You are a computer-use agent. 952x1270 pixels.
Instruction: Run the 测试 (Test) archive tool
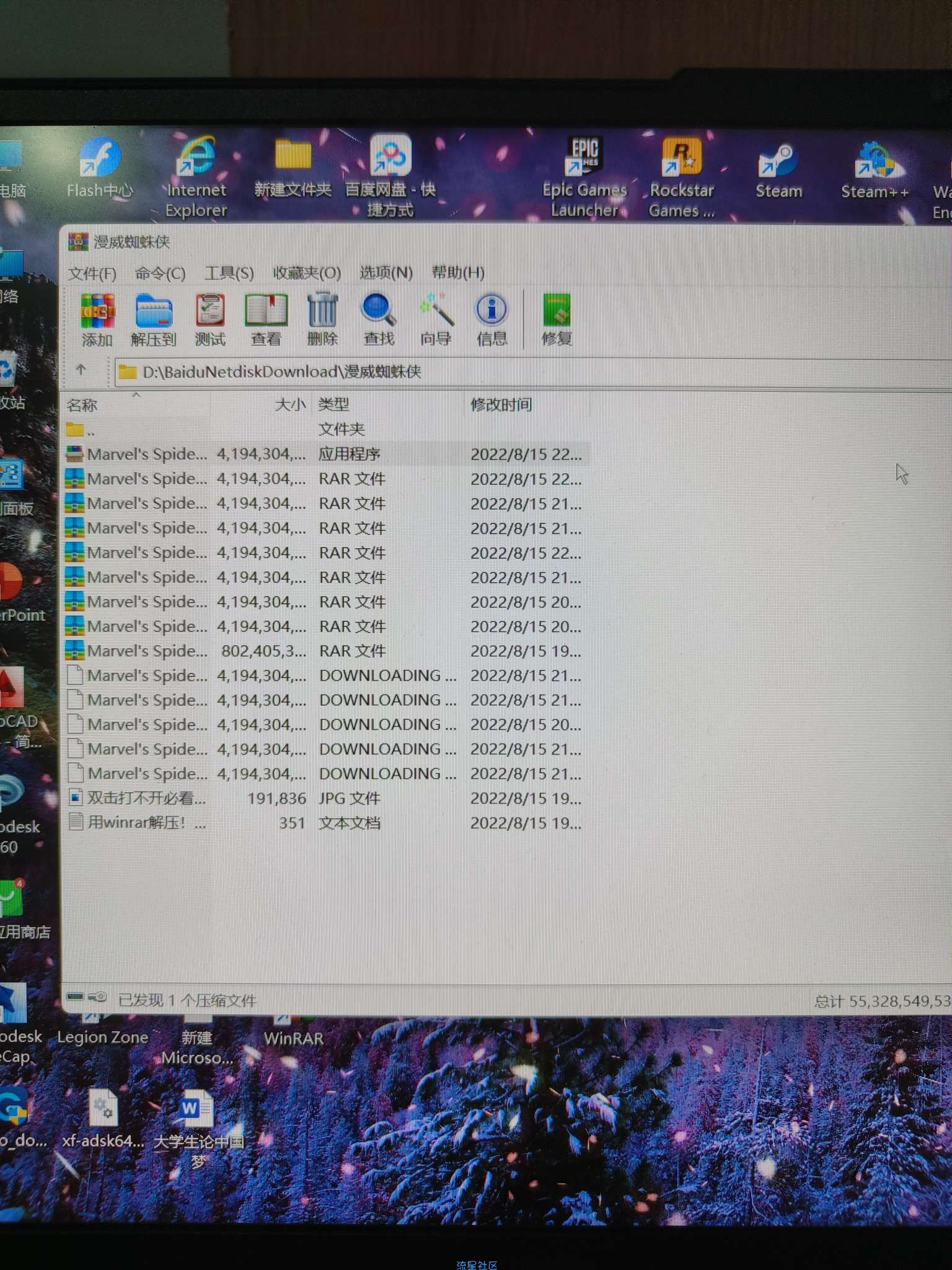coord(210,319)
